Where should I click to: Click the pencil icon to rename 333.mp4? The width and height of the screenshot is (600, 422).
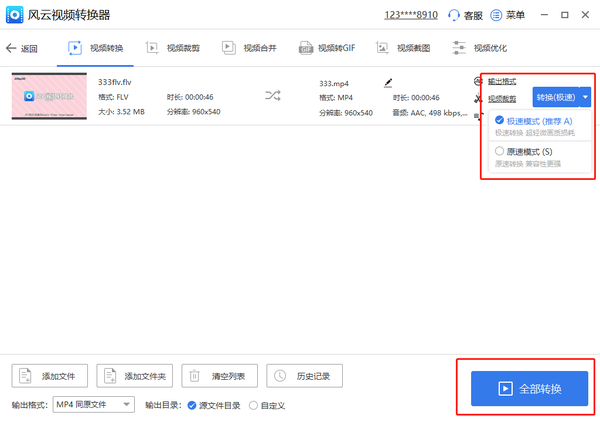click(x=388, y=83)
